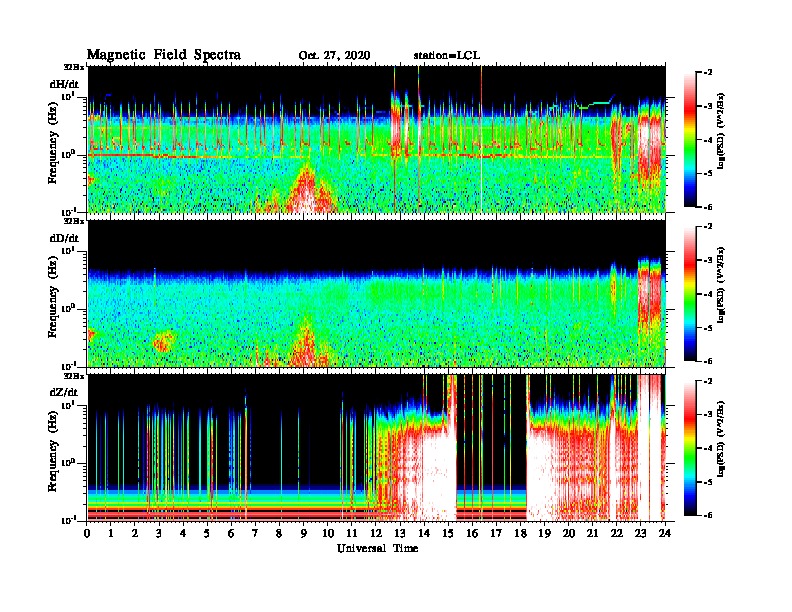Click the red blob near 3 UT in dD/dt
The height and width of the screenshot is (612, 792).
click(163, 342)
